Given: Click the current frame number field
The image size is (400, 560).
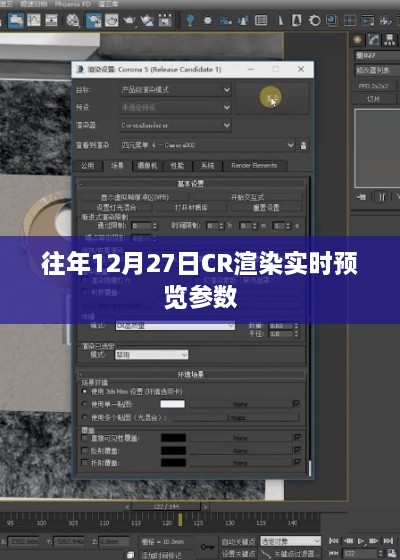Looking at the screenshot, I should [x=360, y=554].
